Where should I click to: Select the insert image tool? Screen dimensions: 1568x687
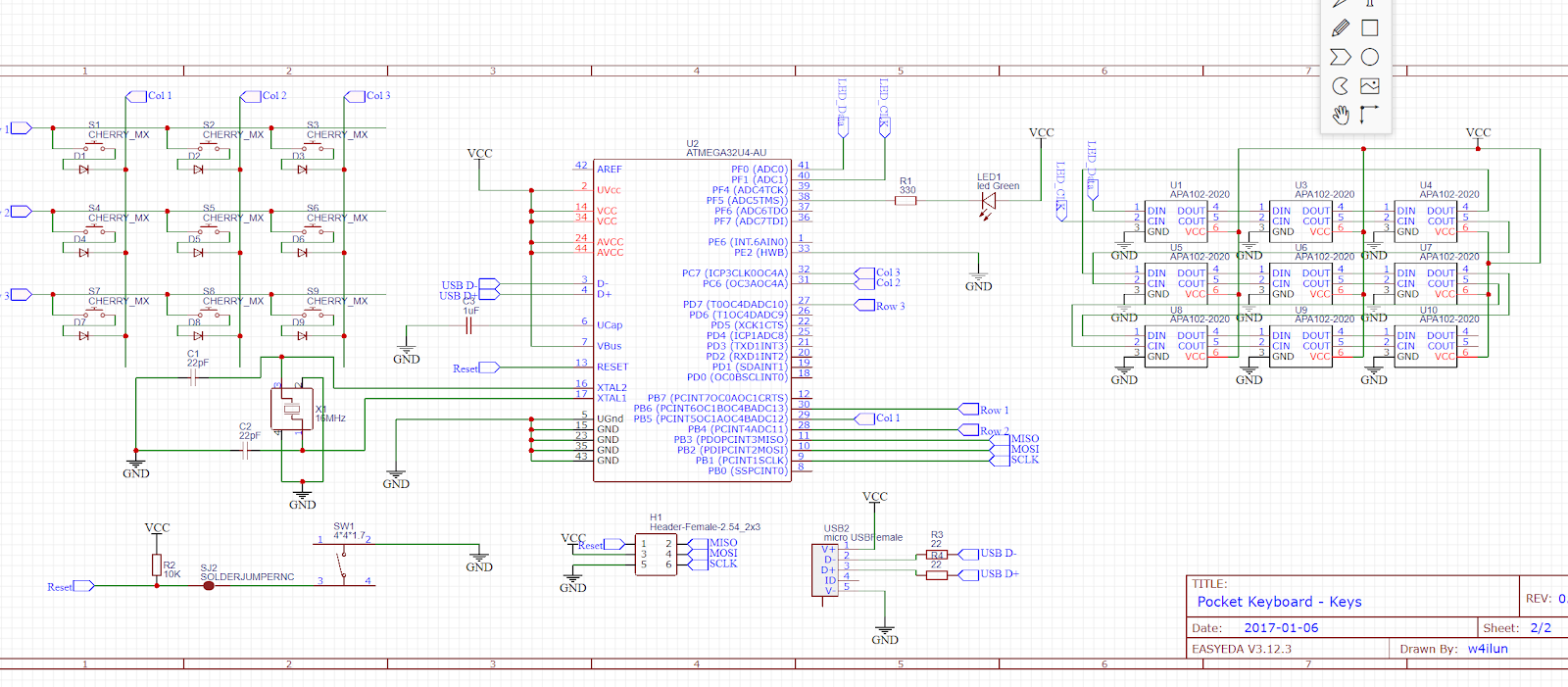pos(1370,86)
